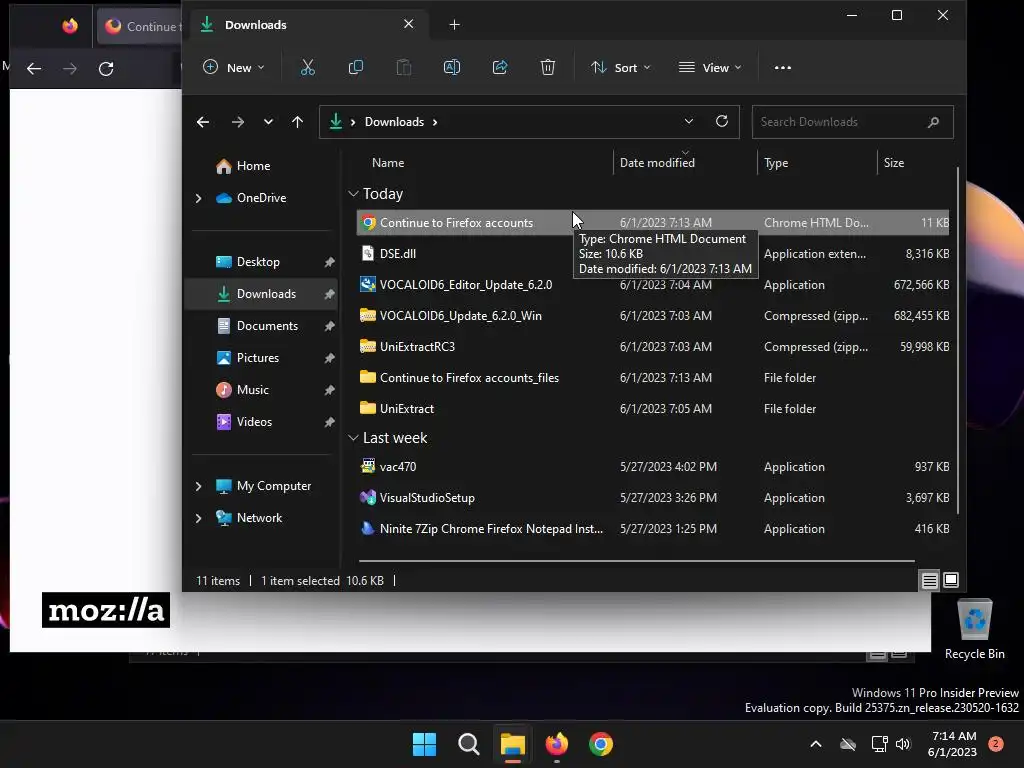Open the See more (three dots) menu
Image resolution: width=1024 pixels, height=768 pixels.
[782, 67]
